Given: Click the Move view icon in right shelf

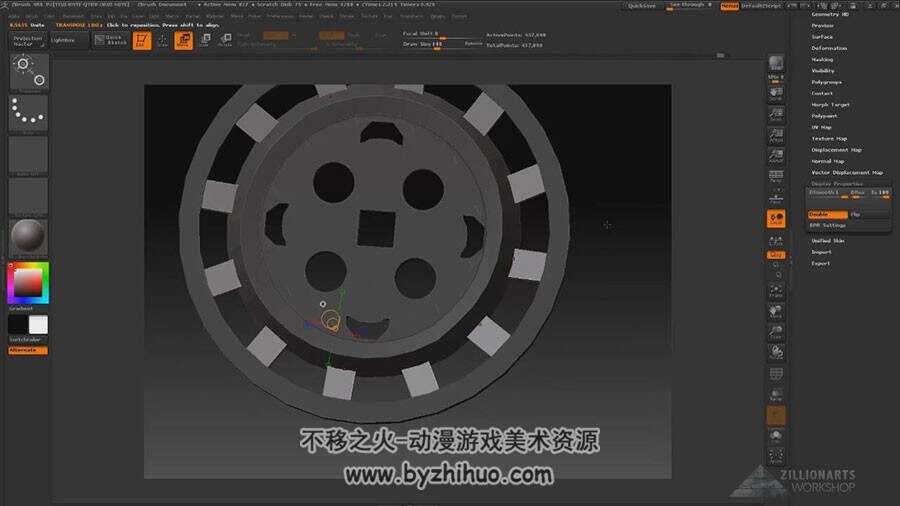Looking at the screenshot, I should coord(776,311).
